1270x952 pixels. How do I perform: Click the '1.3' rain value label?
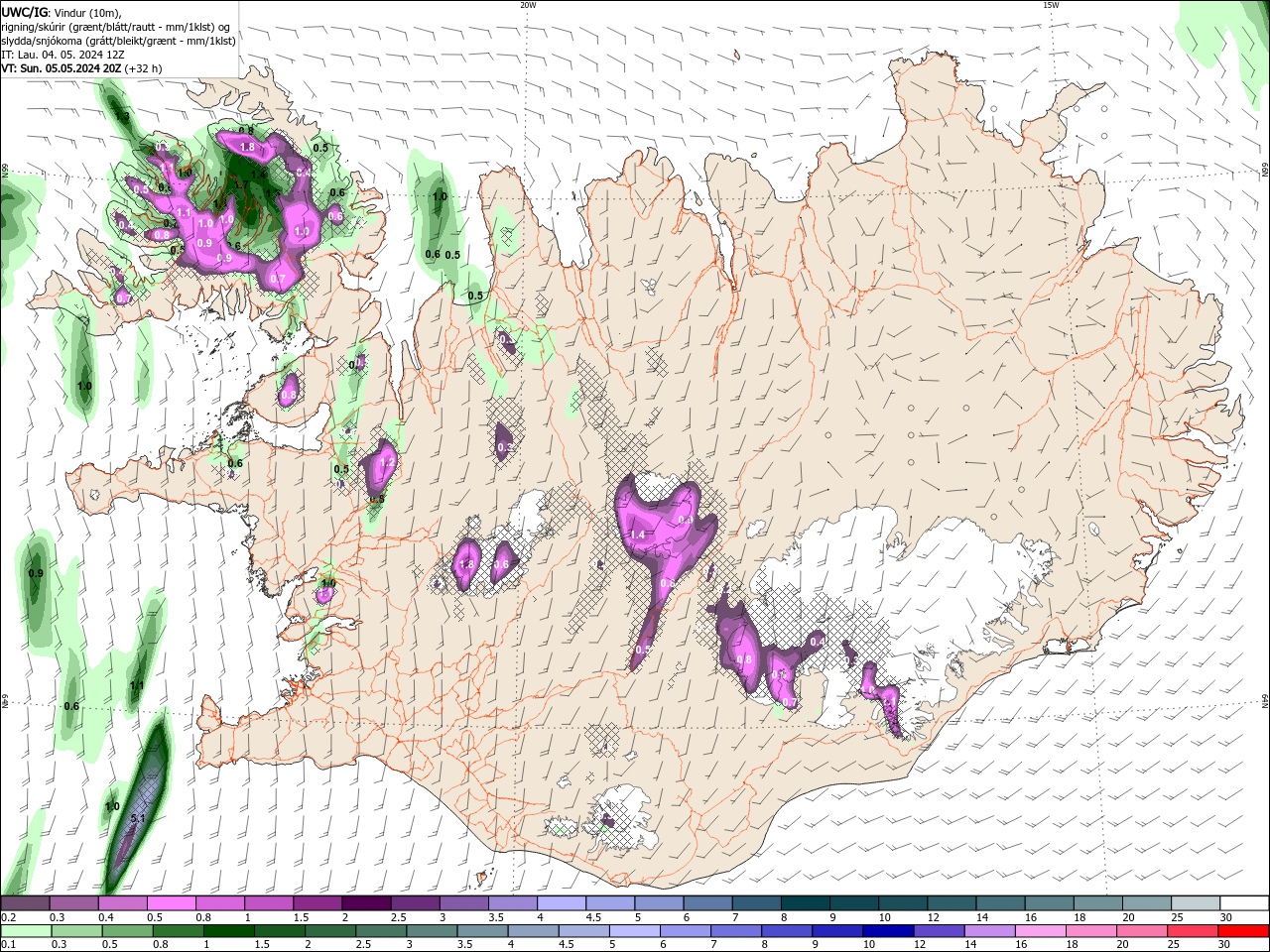[x=123, y=117]
